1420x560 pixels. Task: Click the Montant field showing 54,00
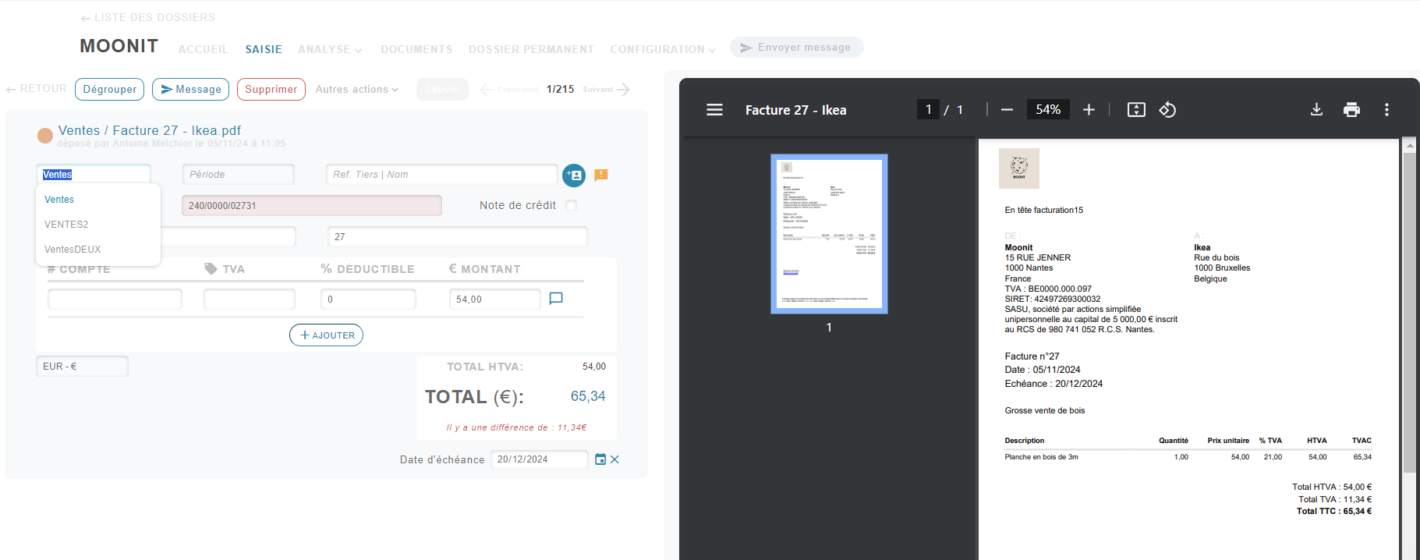click(495, 299)
